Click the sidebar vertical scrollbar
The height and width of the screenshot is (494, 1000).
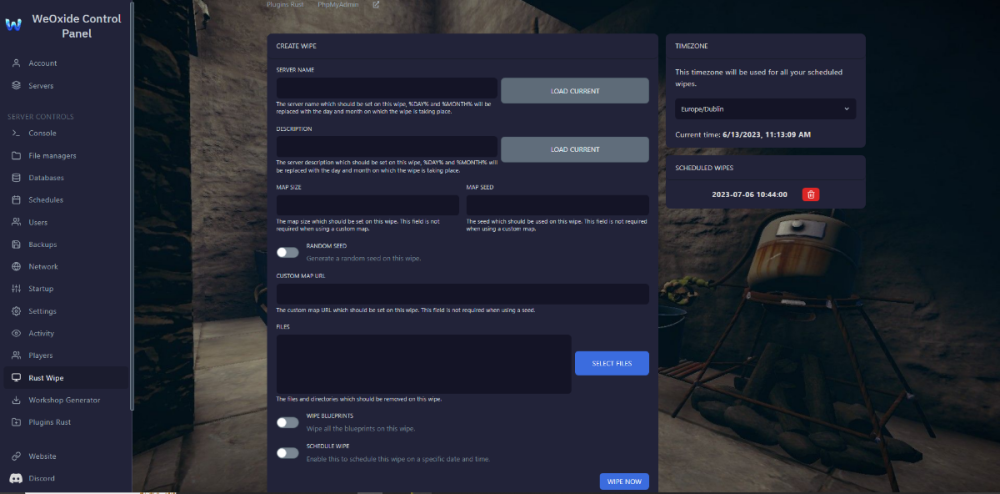131,204
